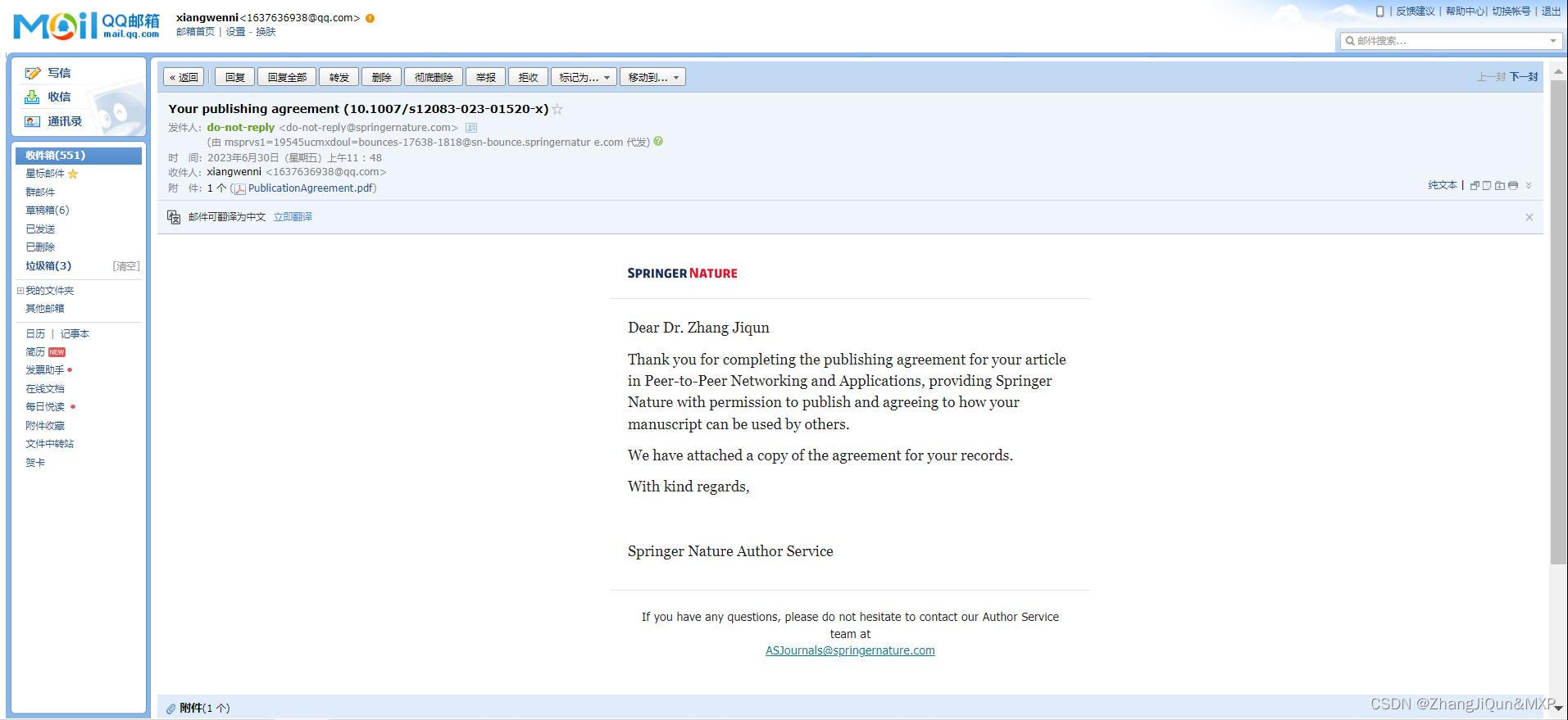Image resolution: width=1568 pixels, height=720 pixels.
Task: Click the 拒收 reject button
Action: [x=529, y=77]
